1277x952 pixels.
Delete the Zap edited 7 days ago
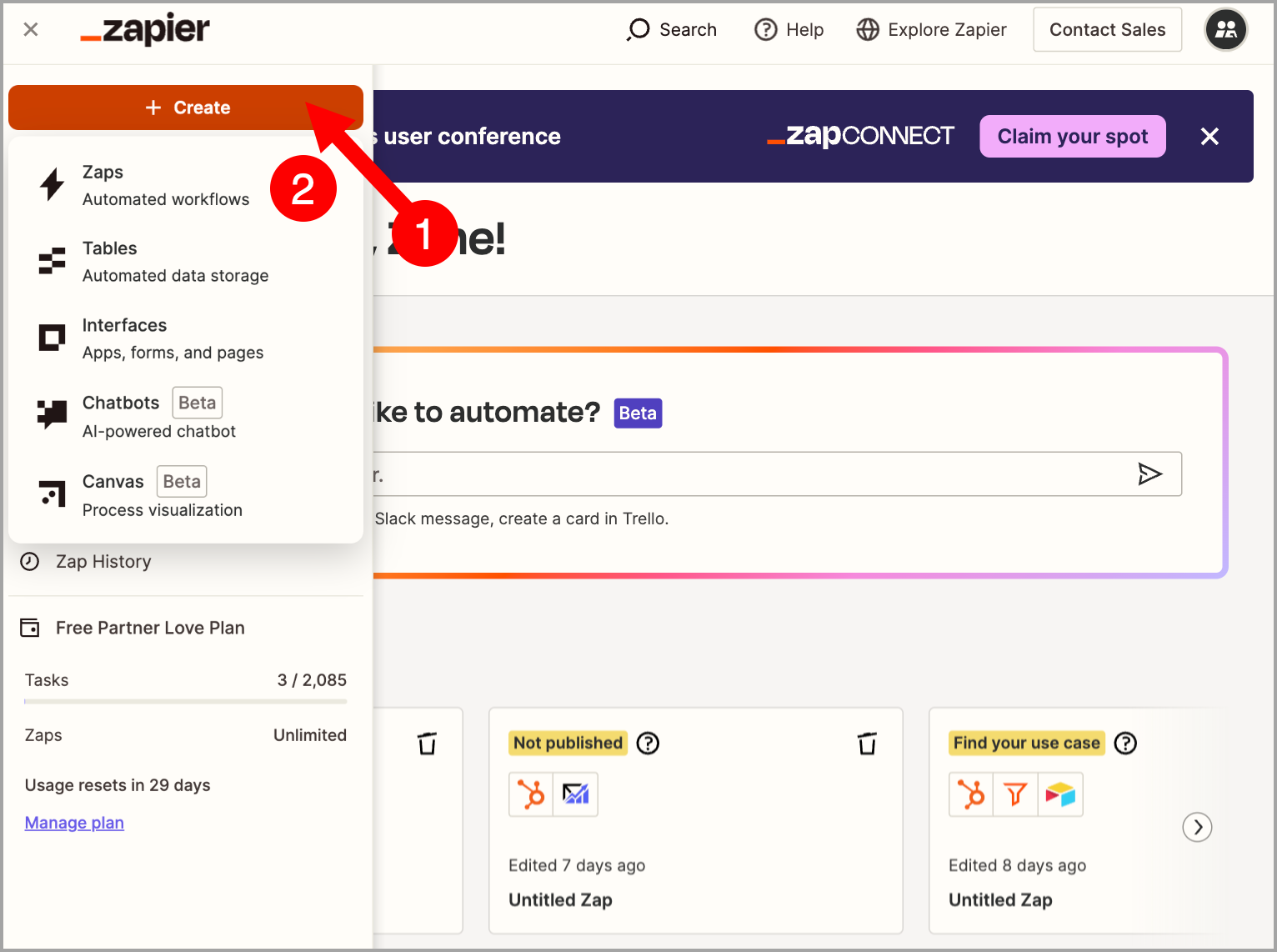(867, 743)
